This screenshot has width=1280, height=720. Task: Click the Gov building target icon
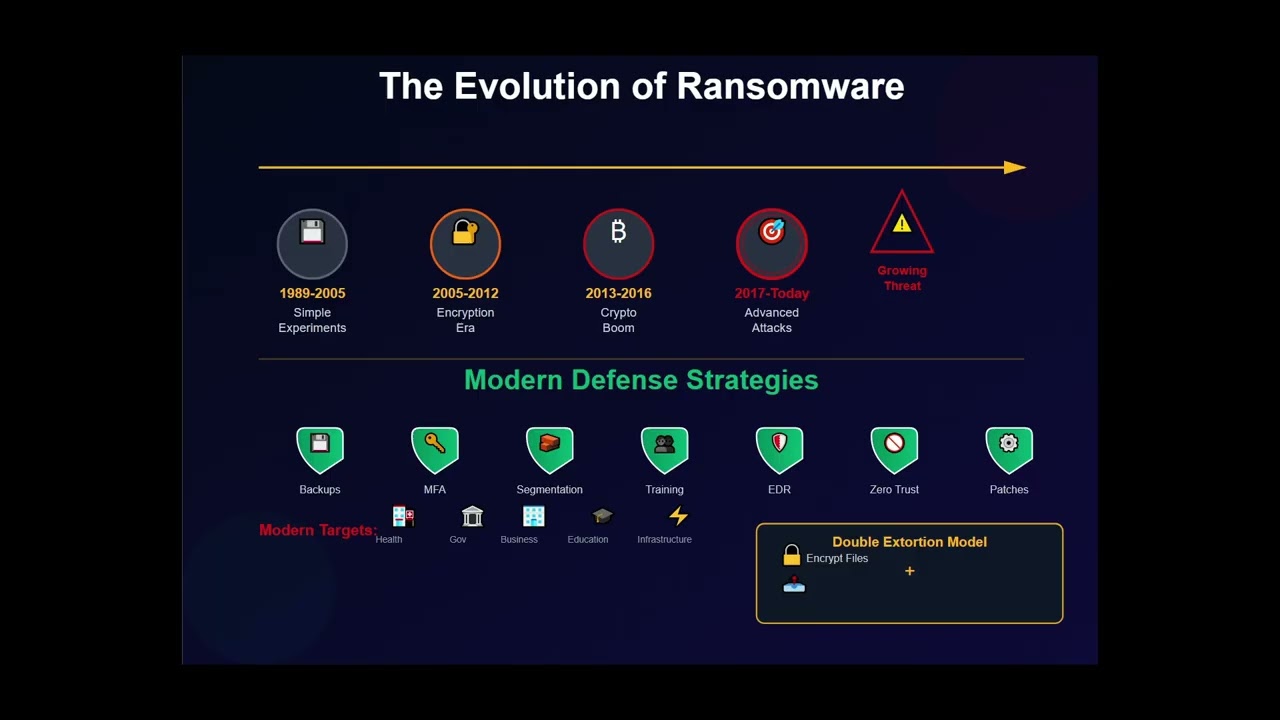(x=472, y=516)
